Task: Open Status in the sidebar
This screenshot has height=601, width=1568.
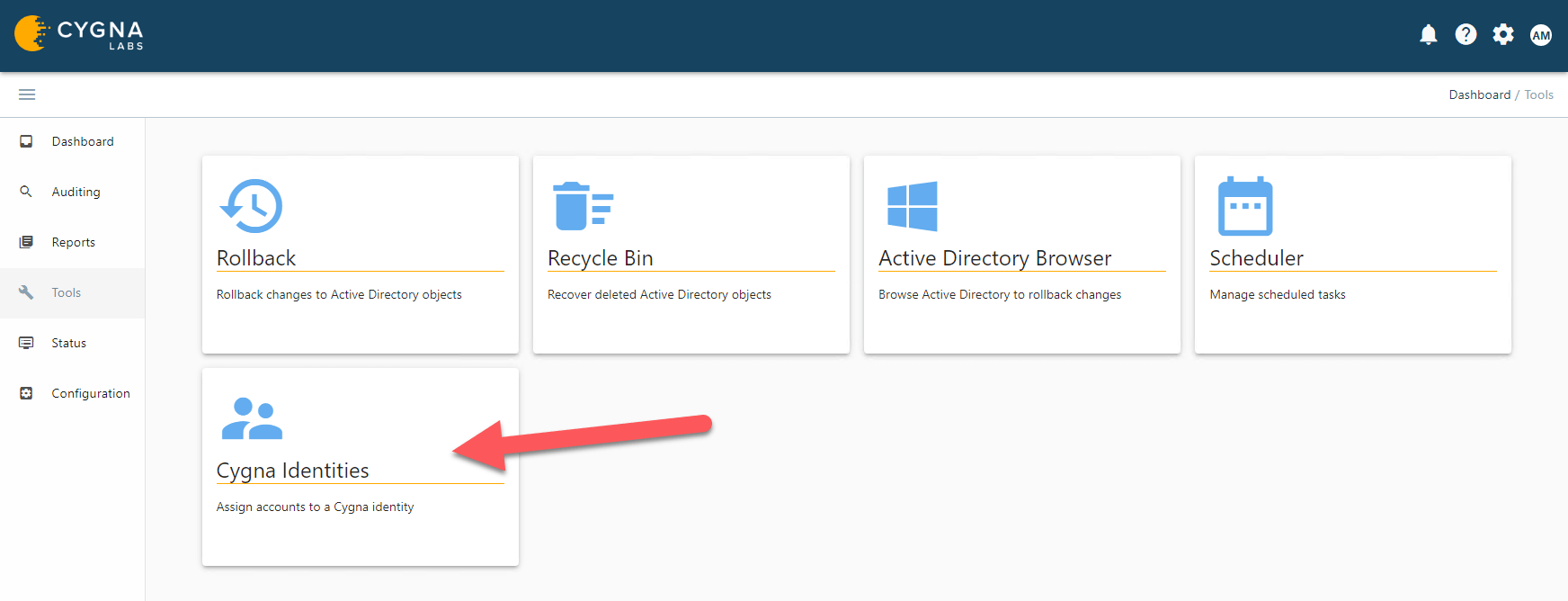Action: tap(69, 343)
